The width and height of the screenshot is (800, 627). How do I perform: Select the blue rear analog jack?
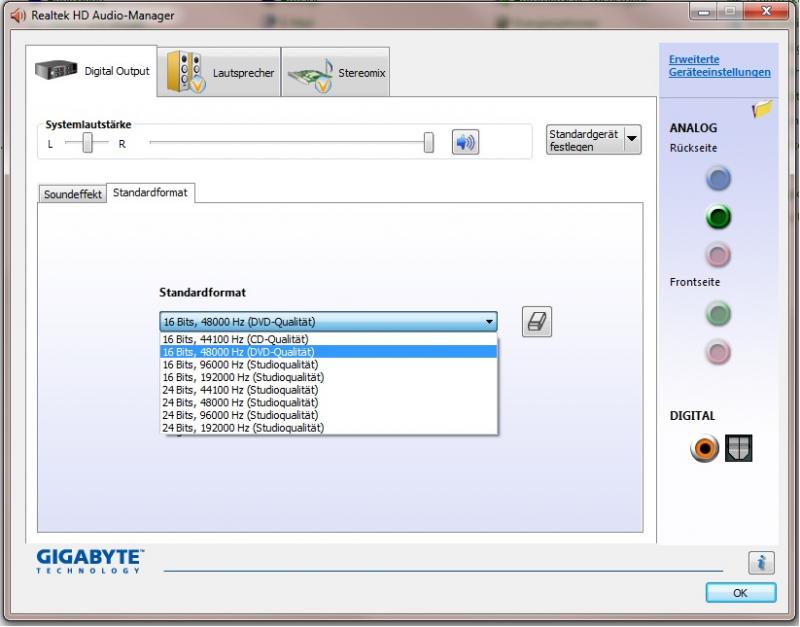(x=718, y=179)
